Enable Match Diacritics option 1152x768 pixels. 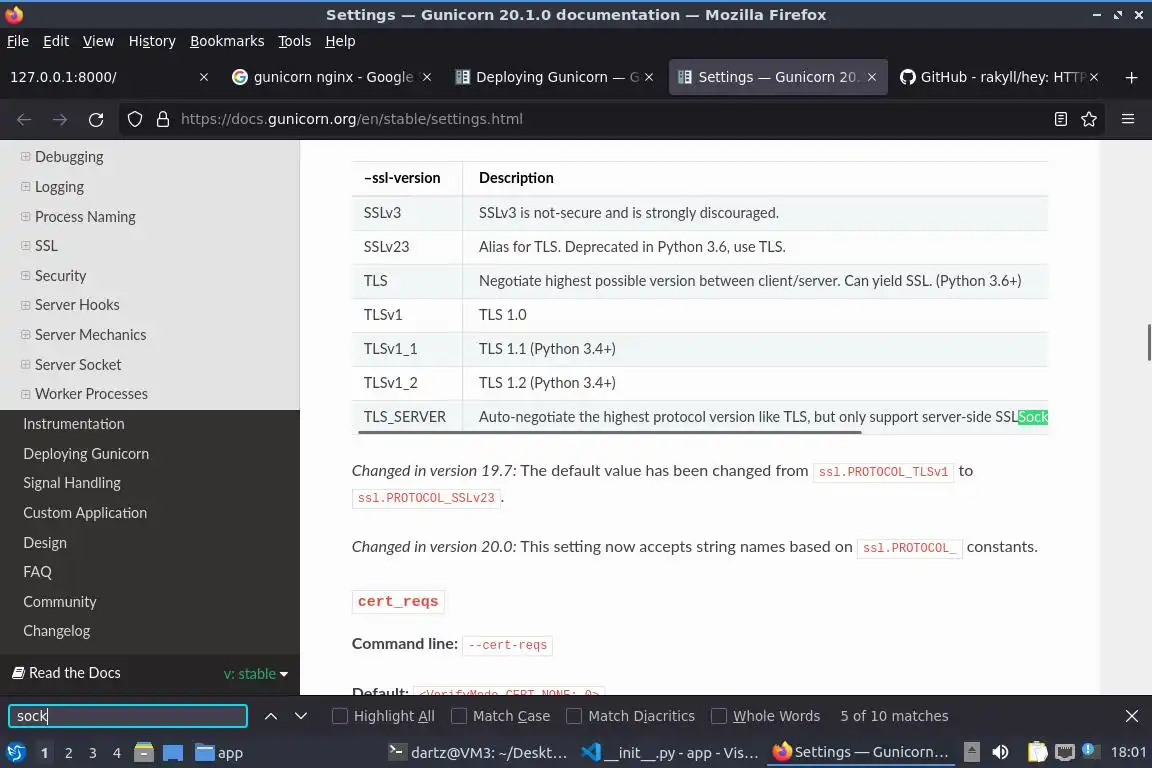630,716
